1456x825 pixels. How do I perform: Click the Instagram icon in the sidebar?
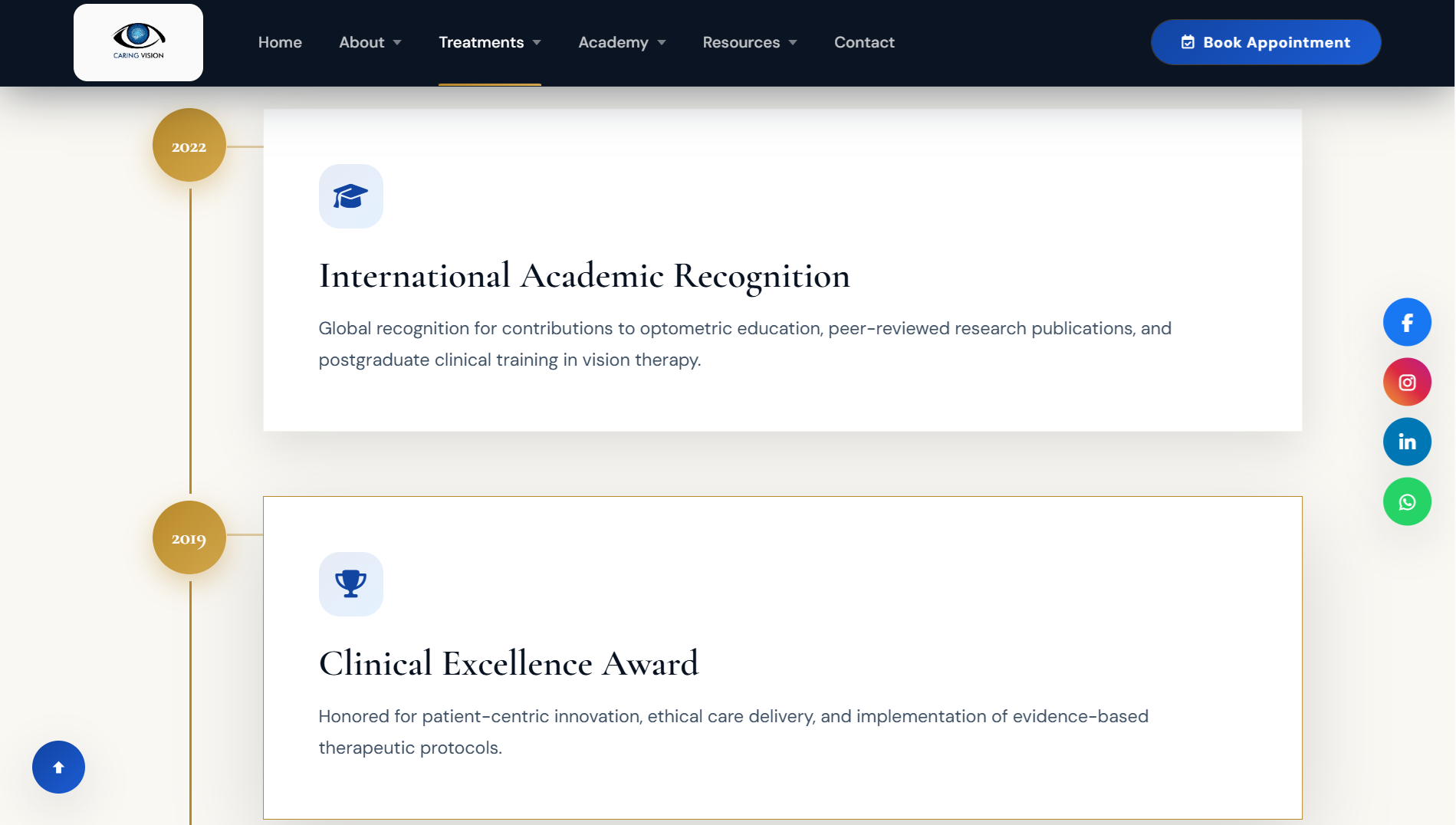[1407, 381]
